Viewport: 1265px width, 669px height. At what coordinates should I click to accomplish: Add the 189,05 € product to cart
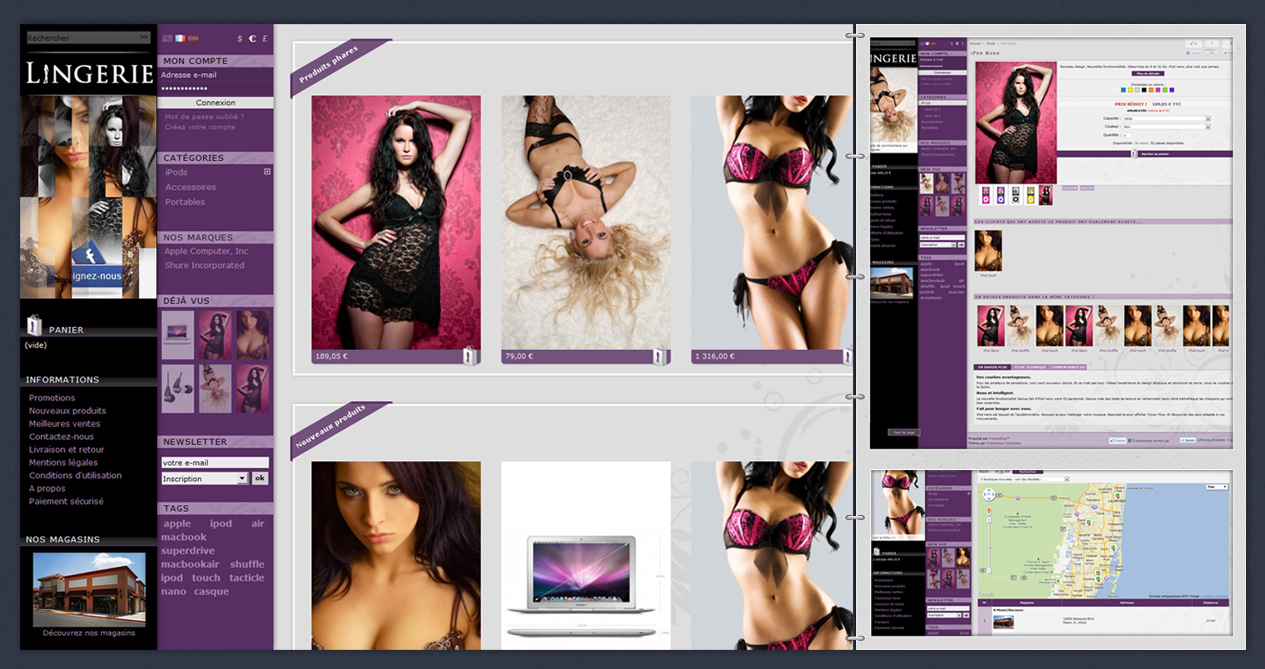pyautogui.click(x=469, y=355)
